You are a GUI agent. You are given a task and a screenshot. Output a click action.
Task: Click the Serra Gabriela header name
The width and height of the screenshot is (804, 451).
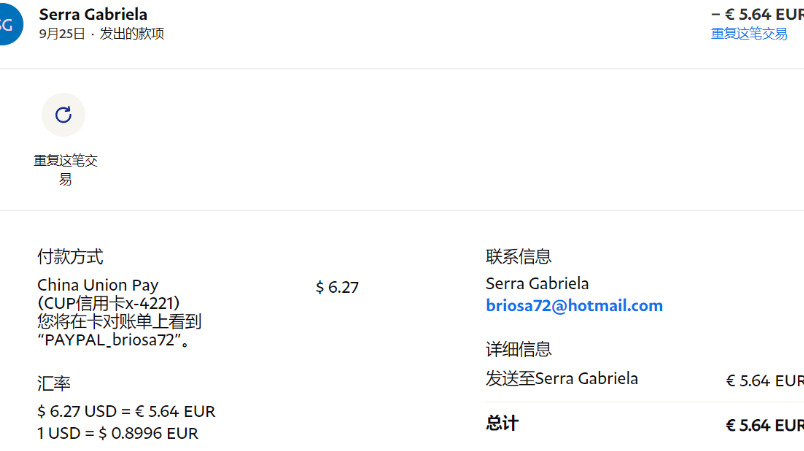pyautogui.click(x=93, y=14)
